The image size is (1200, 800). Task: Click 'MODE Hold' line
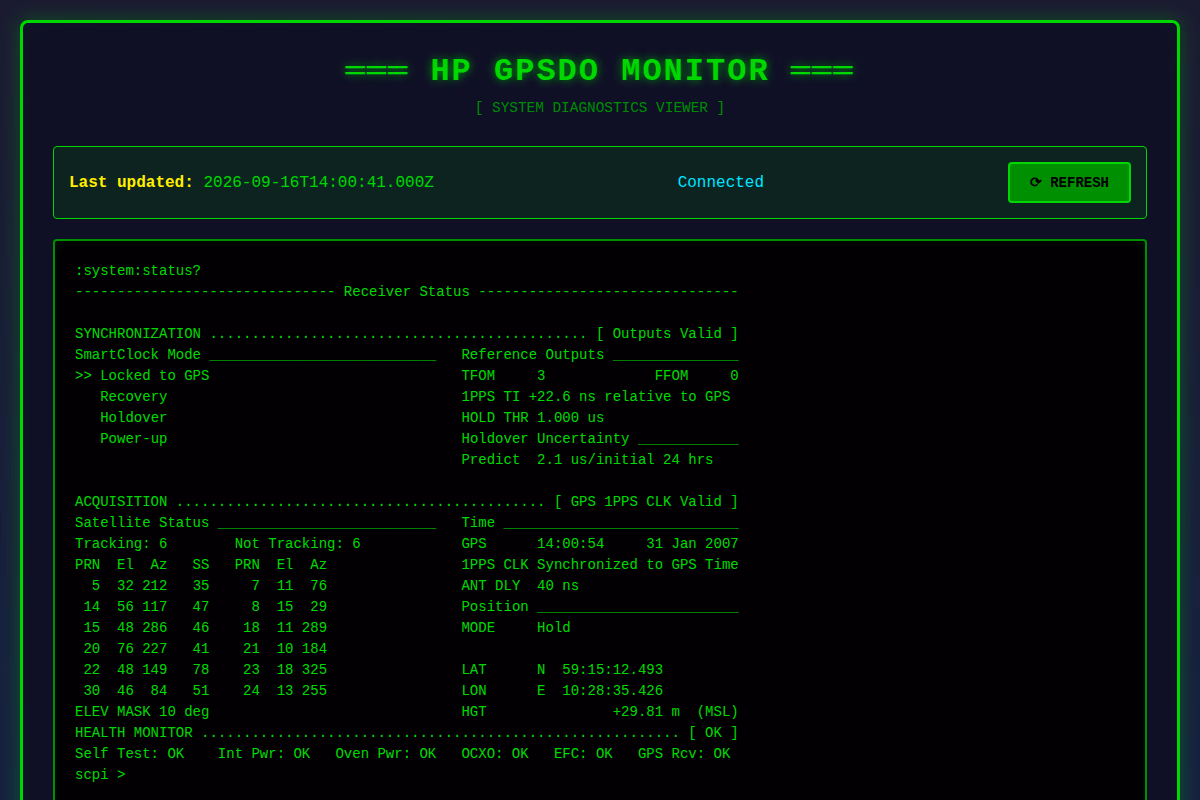click(x=516, y=628)
